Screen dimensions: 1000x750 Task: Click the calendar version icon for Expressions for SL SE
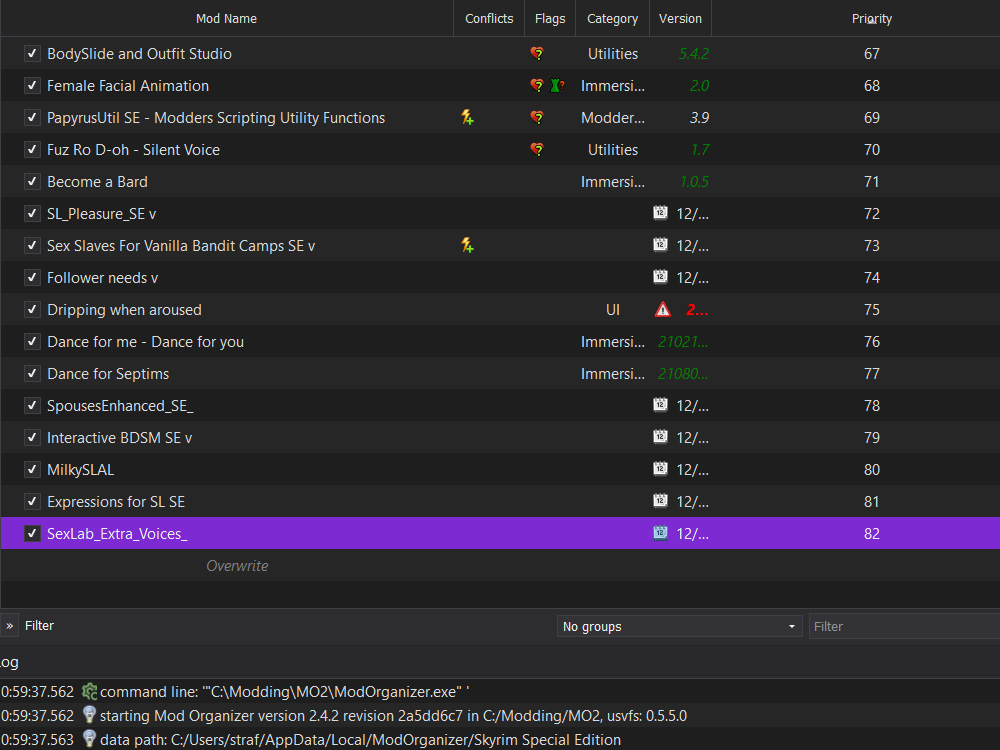pos(661,500)
